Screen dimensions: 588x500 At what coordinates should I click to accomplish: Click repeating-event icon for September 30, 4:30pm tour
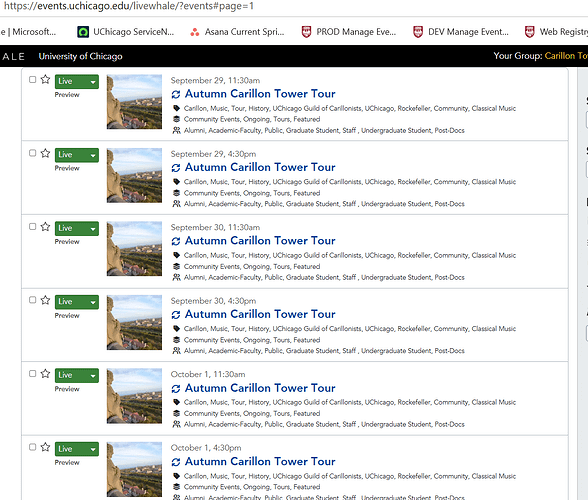176,315
